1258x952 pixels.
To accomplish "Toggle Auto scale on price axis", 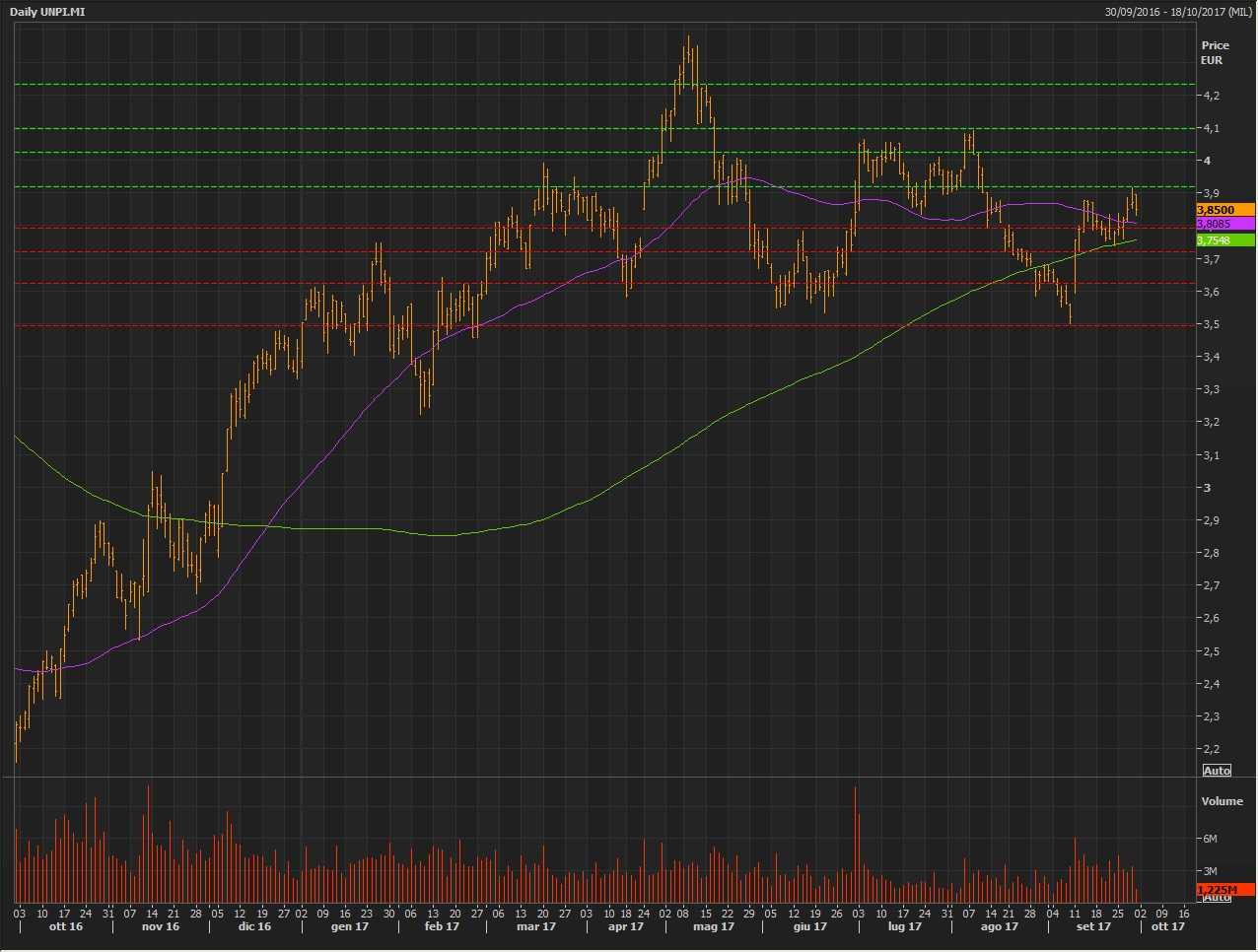I will pos(1217,770).
